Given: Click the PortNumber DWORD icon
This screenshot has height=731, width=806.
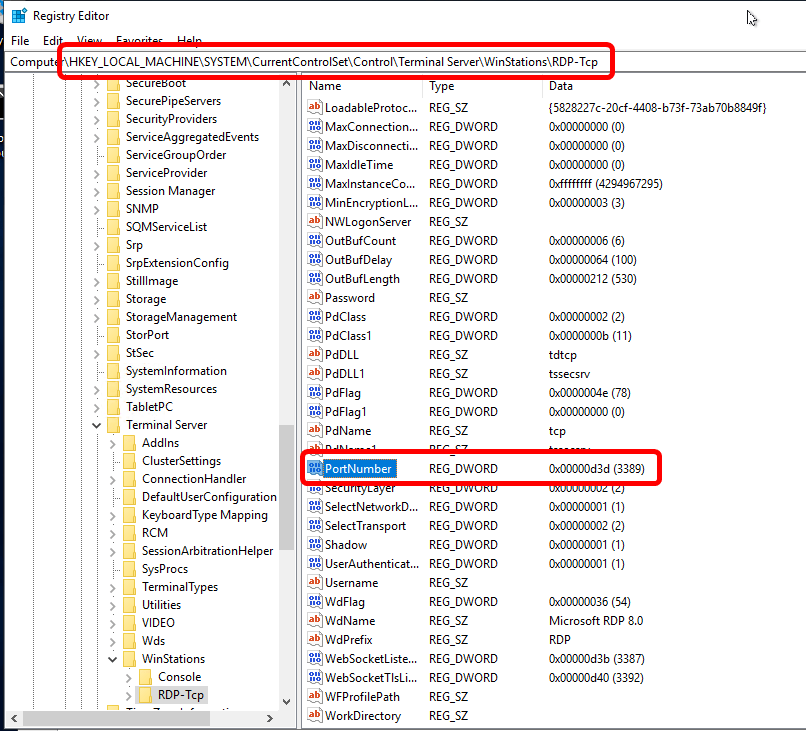Looking at the screenshot, I should (x=315, y=468).
